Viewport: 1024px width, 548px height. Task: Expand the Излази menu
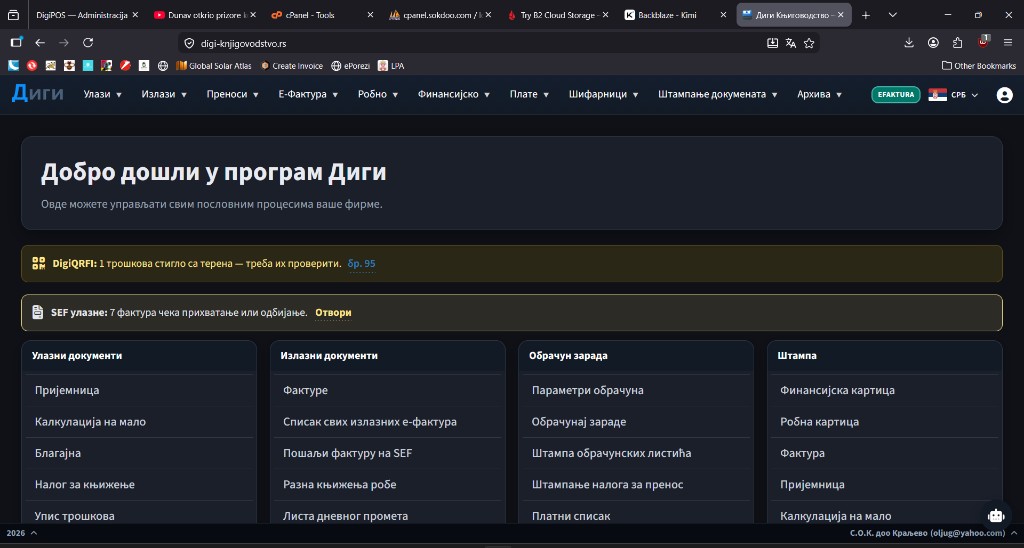coord(164,94)
